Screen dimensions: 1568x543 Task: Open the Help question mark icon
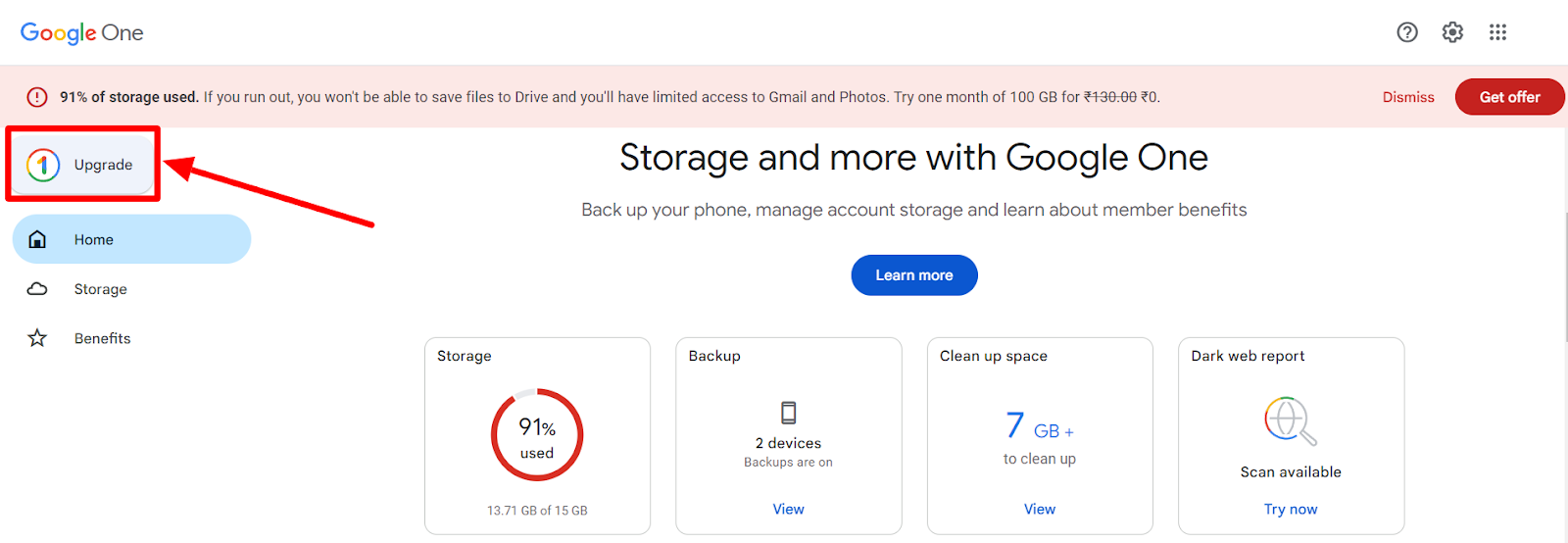point(1407,32)
